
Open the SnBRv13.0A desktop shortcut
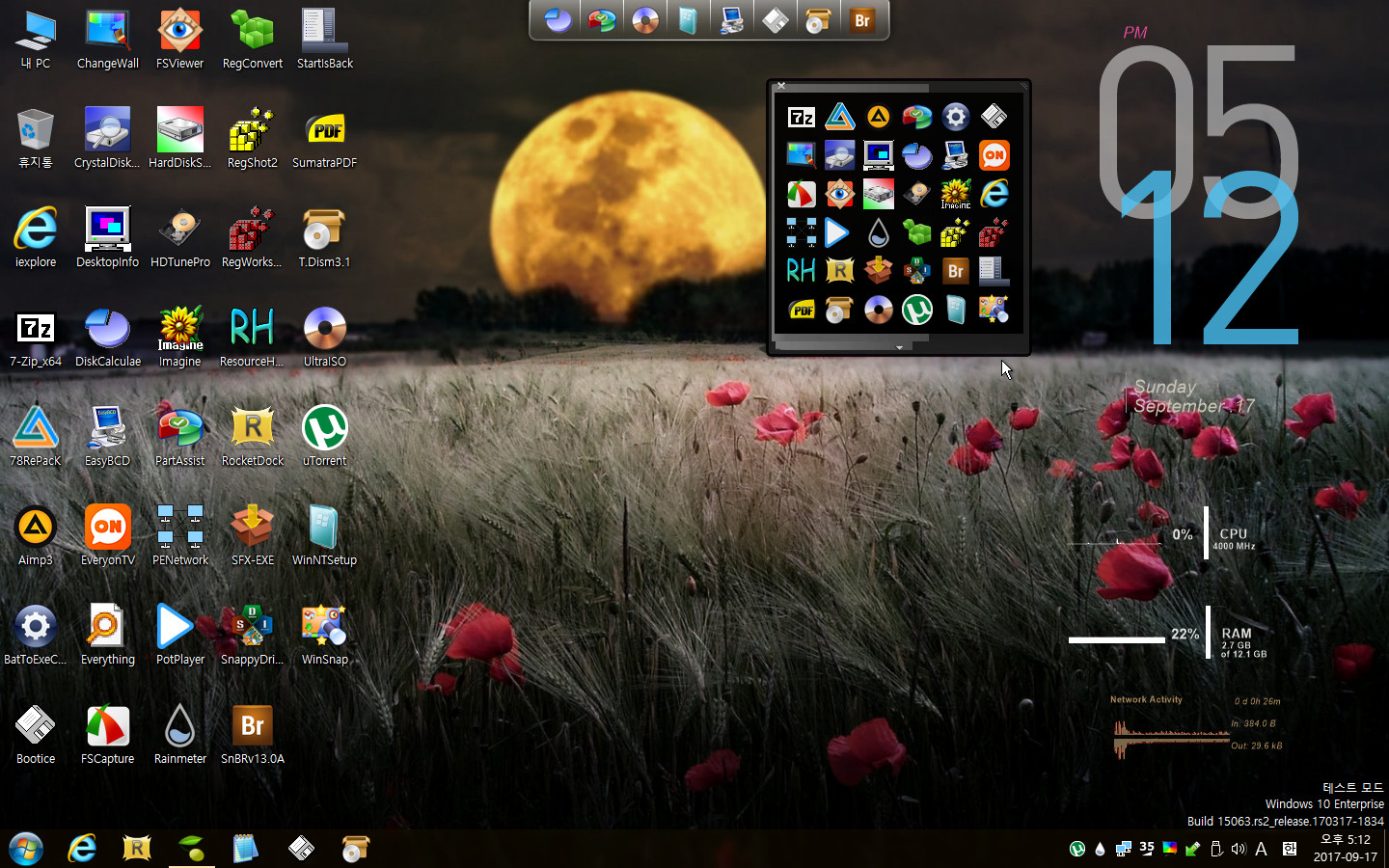253,735
